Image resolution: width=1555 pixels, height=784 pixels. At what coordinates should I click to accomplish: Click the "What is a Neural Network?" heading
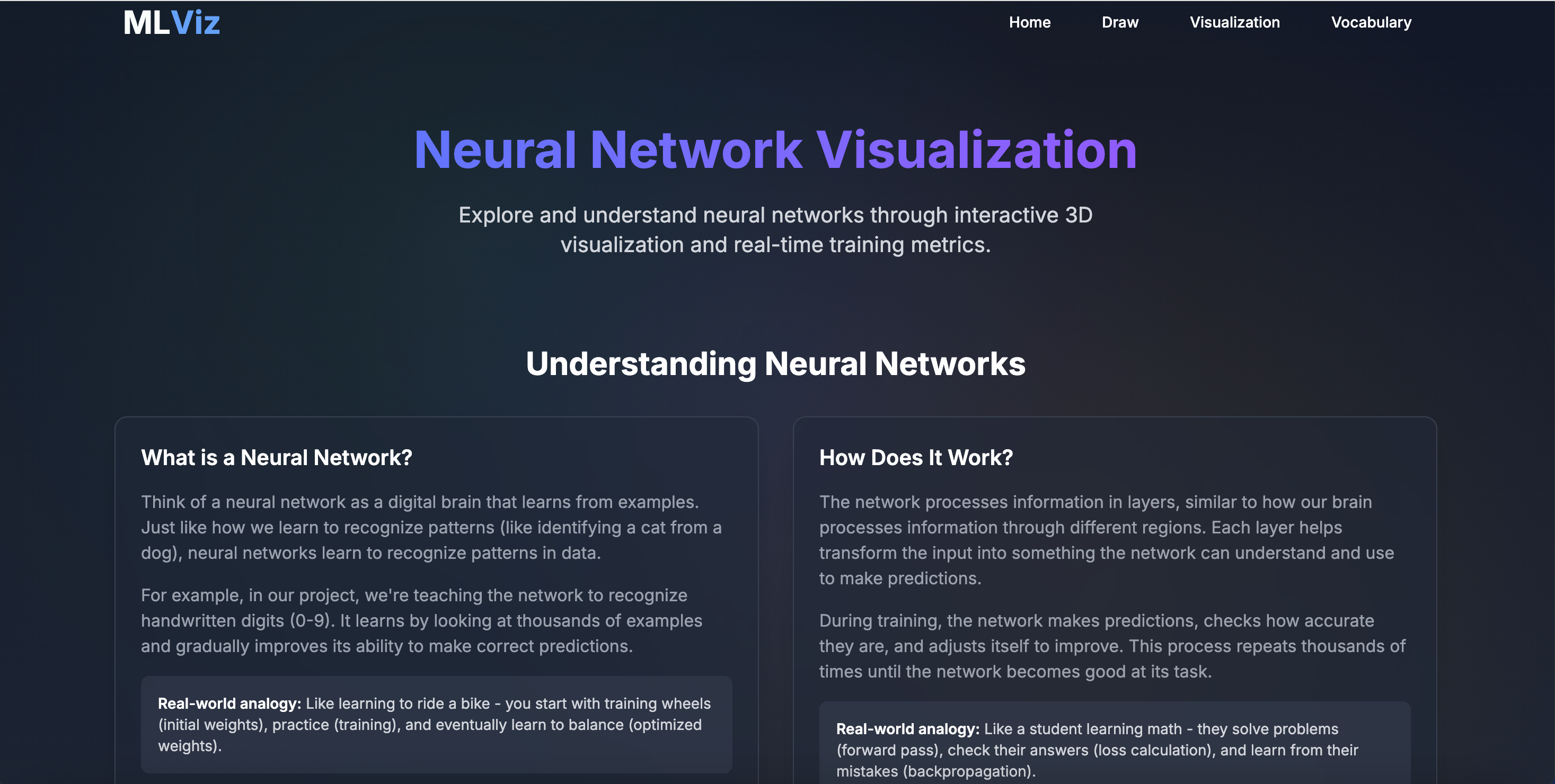click(277, 458)
